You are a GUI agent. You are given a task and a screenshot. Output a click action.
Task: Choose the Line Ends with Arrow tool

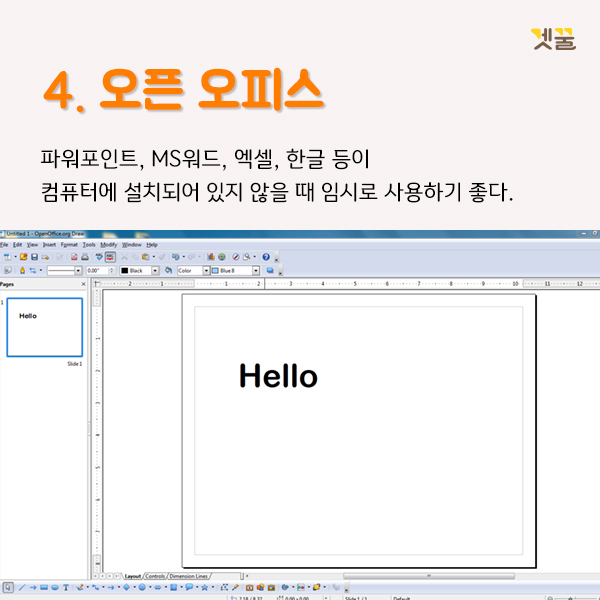coord(33,587)
